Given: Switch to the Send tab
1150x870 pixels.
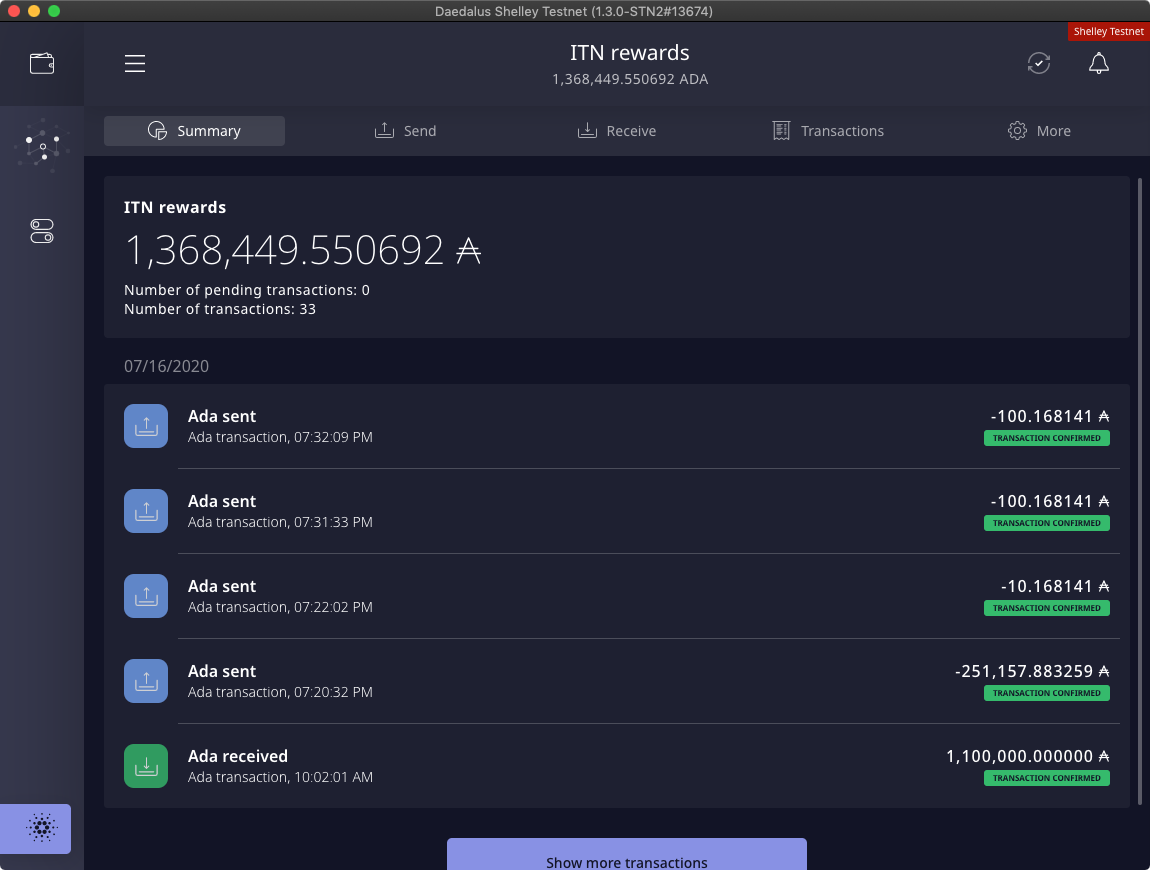Looking at the screenshot, I should (x=406, y=131).
